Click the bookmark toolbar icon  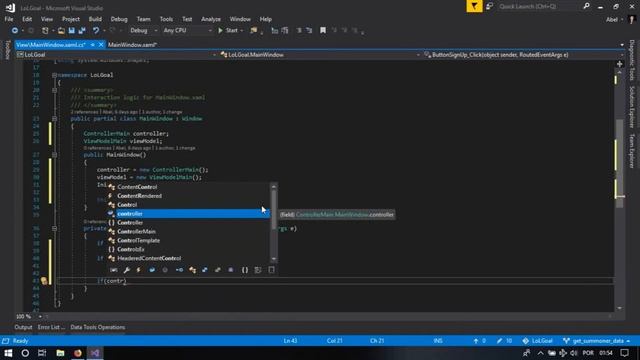(x=323, y=31)
